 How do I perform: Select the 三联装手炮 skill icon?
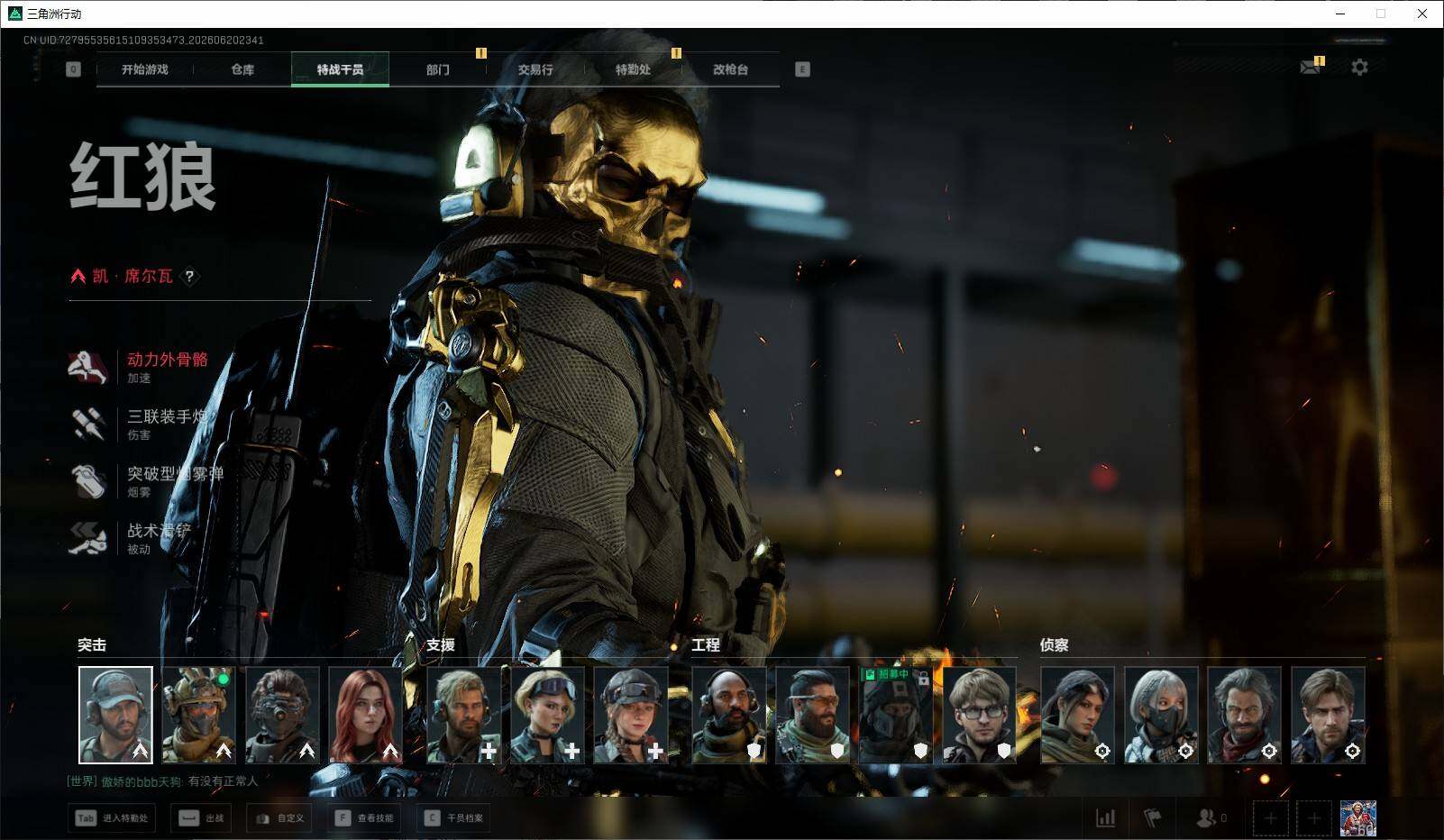coord(88,424)
